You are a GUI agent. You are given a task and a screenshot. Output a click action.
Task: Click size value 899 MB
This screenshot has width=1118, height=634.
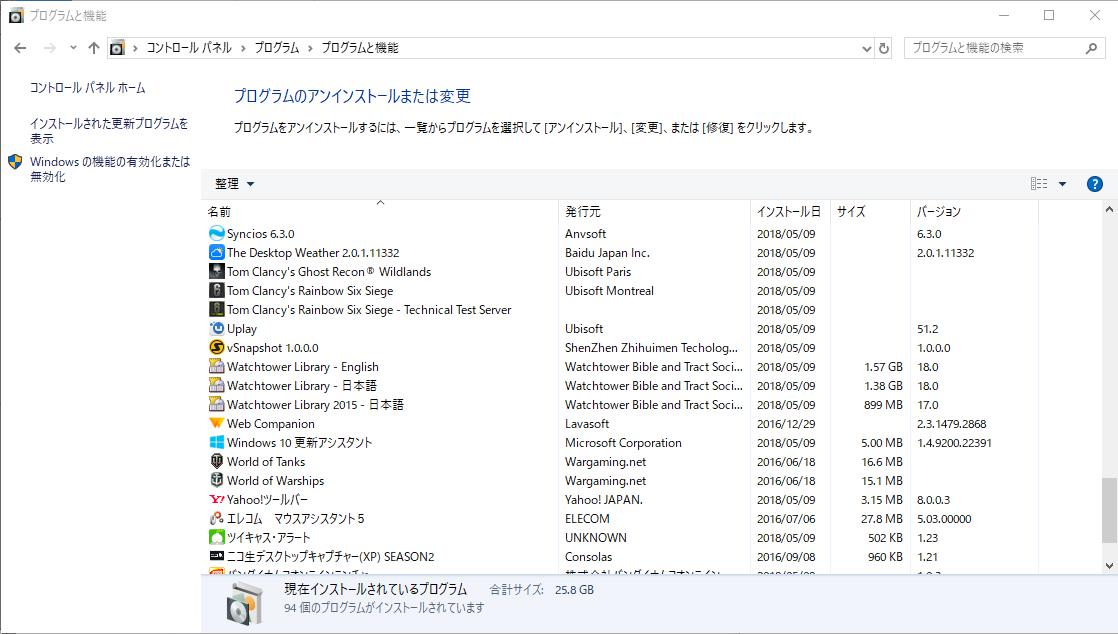(883, 404)
